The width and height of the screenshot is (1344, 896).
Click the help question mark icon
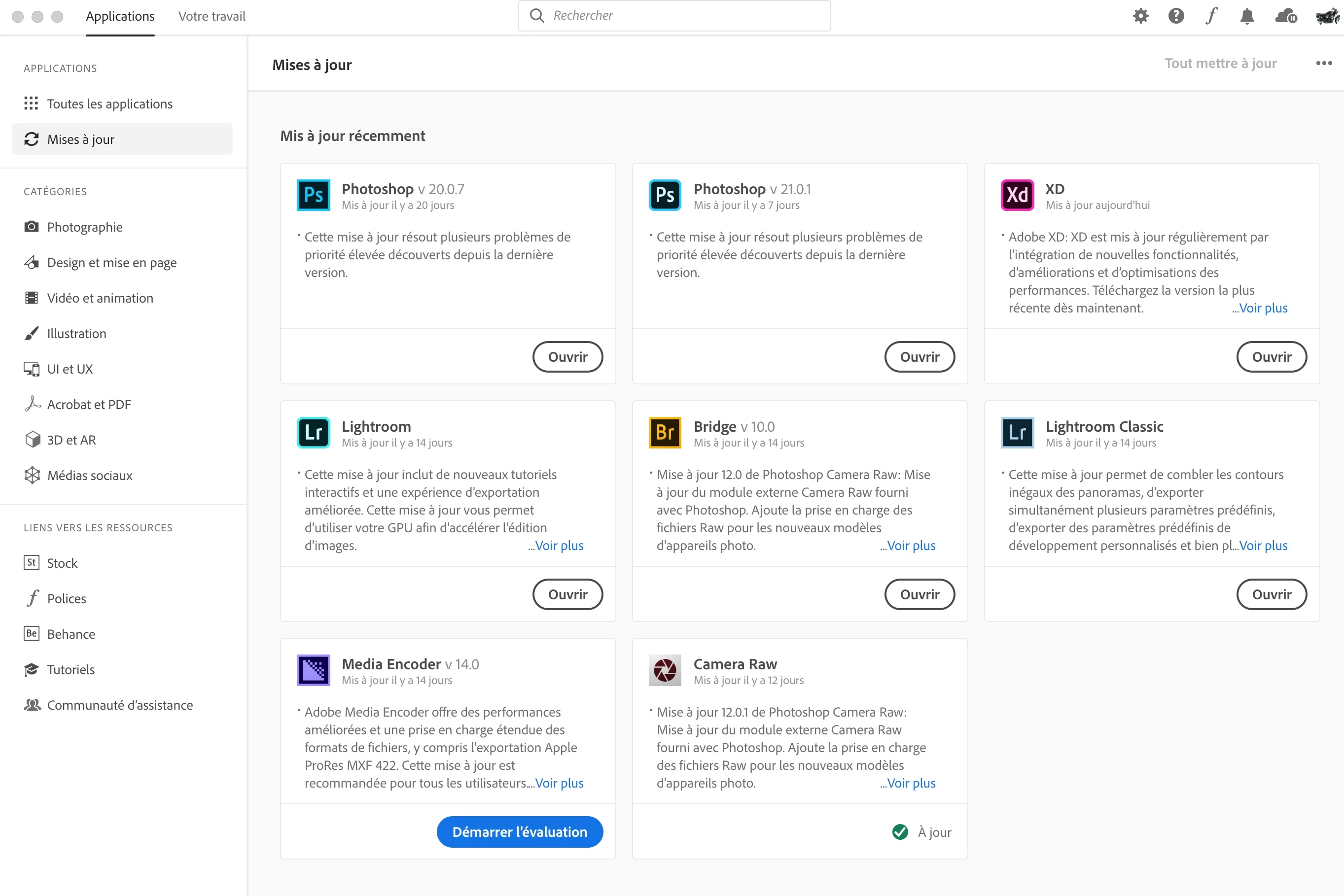click(x=1176, y=16)
